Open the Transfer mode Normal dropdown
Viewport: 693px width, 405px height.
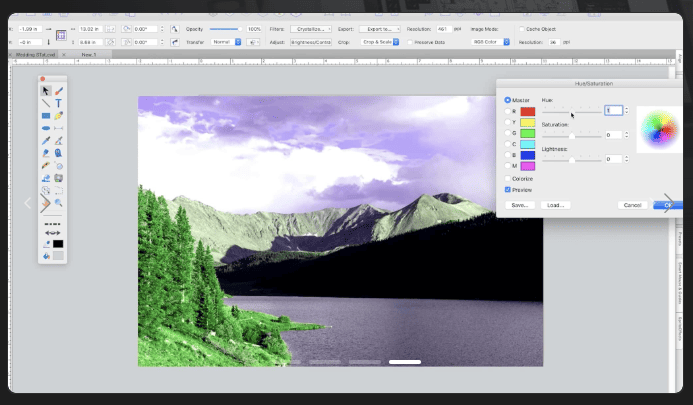pos(226,42)
